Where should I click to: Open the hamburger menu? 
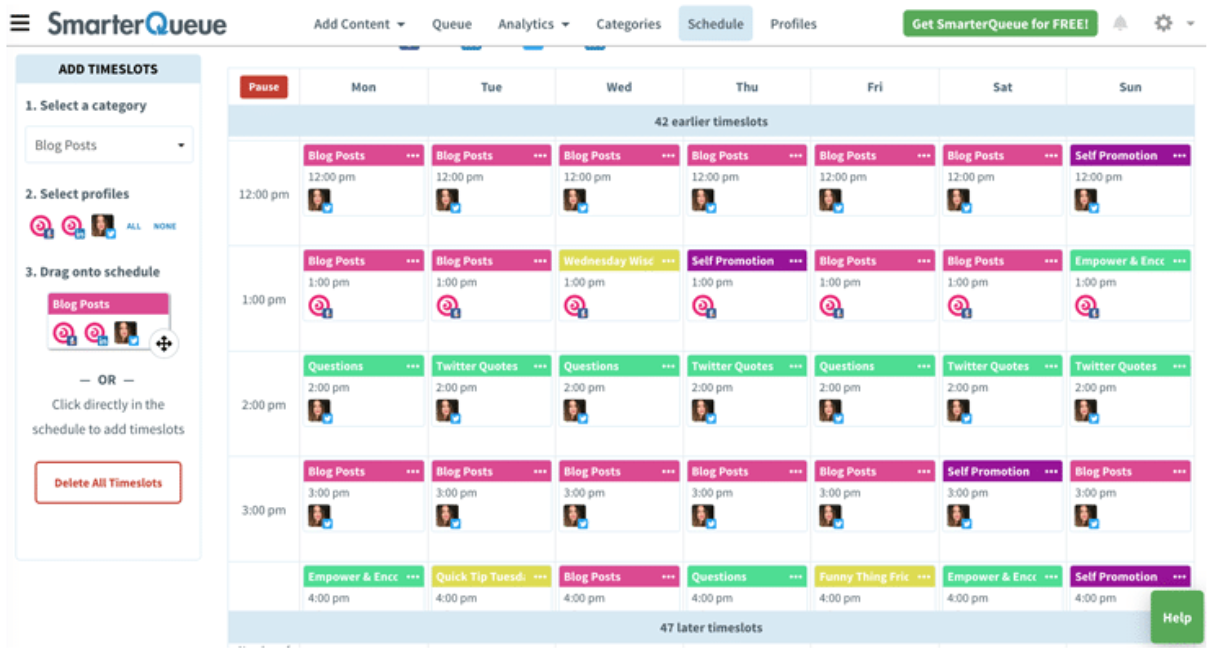[19, 23]
